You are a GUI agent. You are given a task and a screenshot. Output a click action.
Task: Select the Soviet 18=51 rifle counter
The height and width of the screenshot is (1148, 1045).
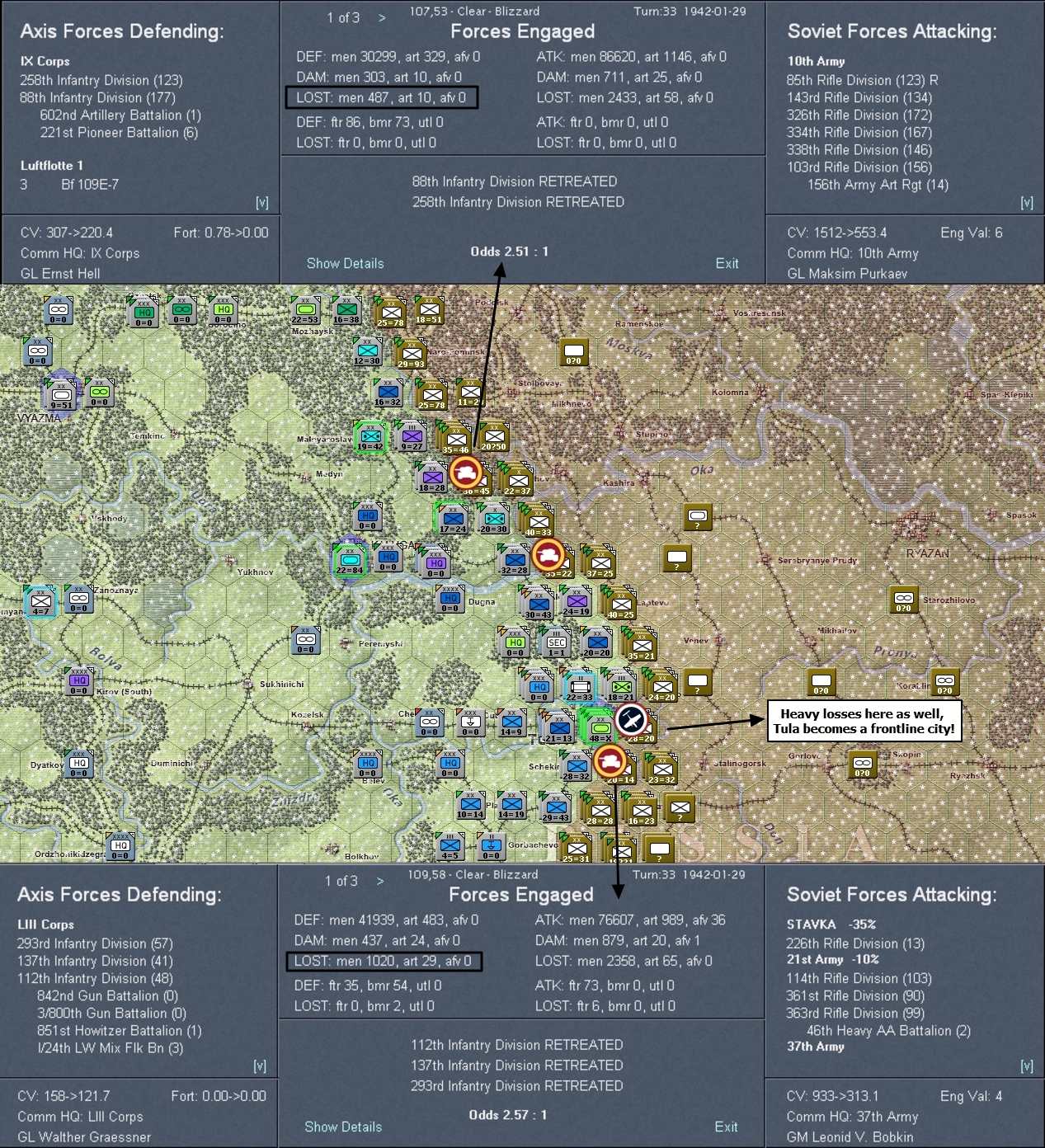429,312
